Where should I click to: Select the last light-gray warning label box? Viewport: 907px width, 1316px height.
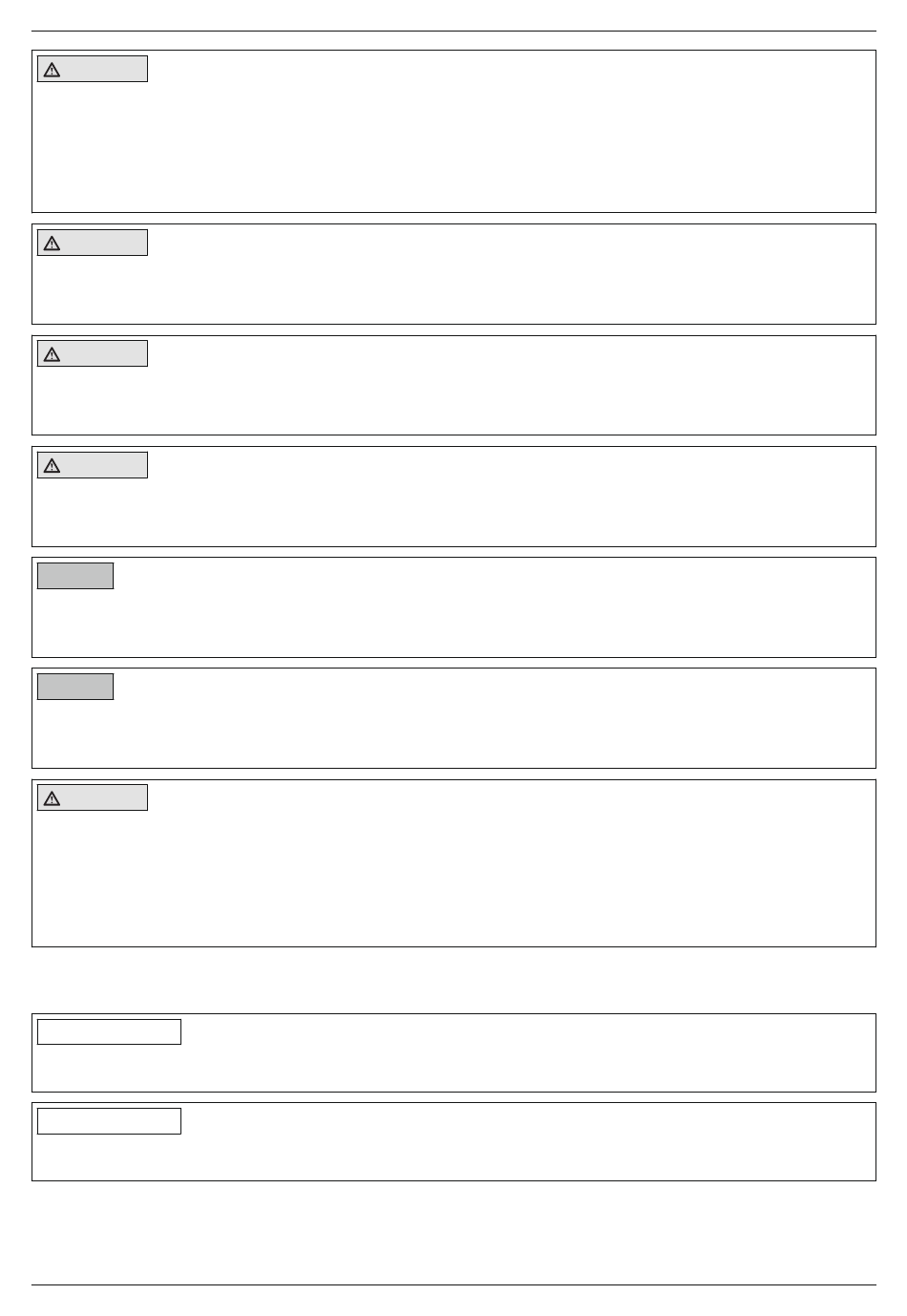pyautogui.click(x=93, y=797)
